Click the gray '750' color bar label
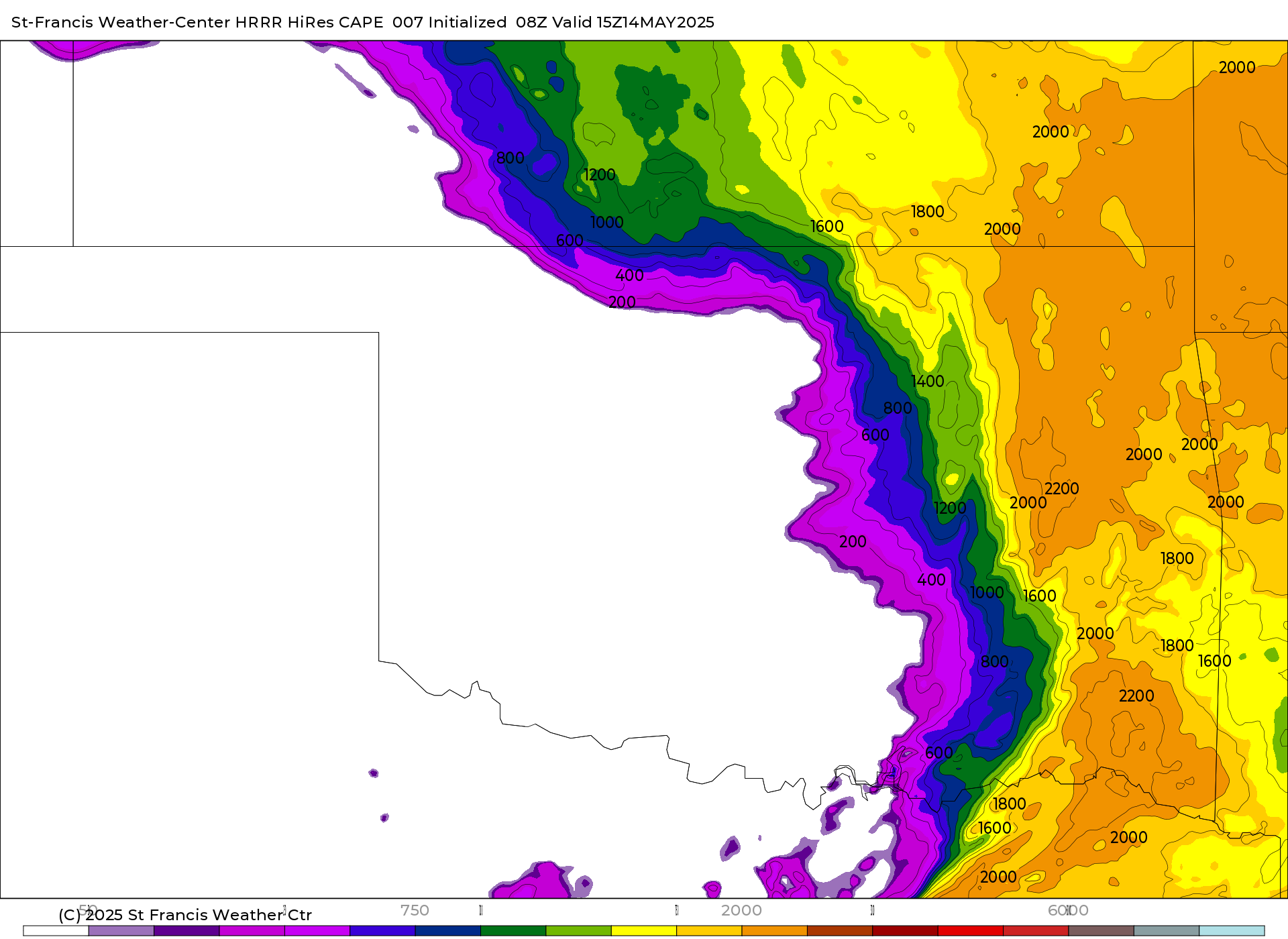 415,910
